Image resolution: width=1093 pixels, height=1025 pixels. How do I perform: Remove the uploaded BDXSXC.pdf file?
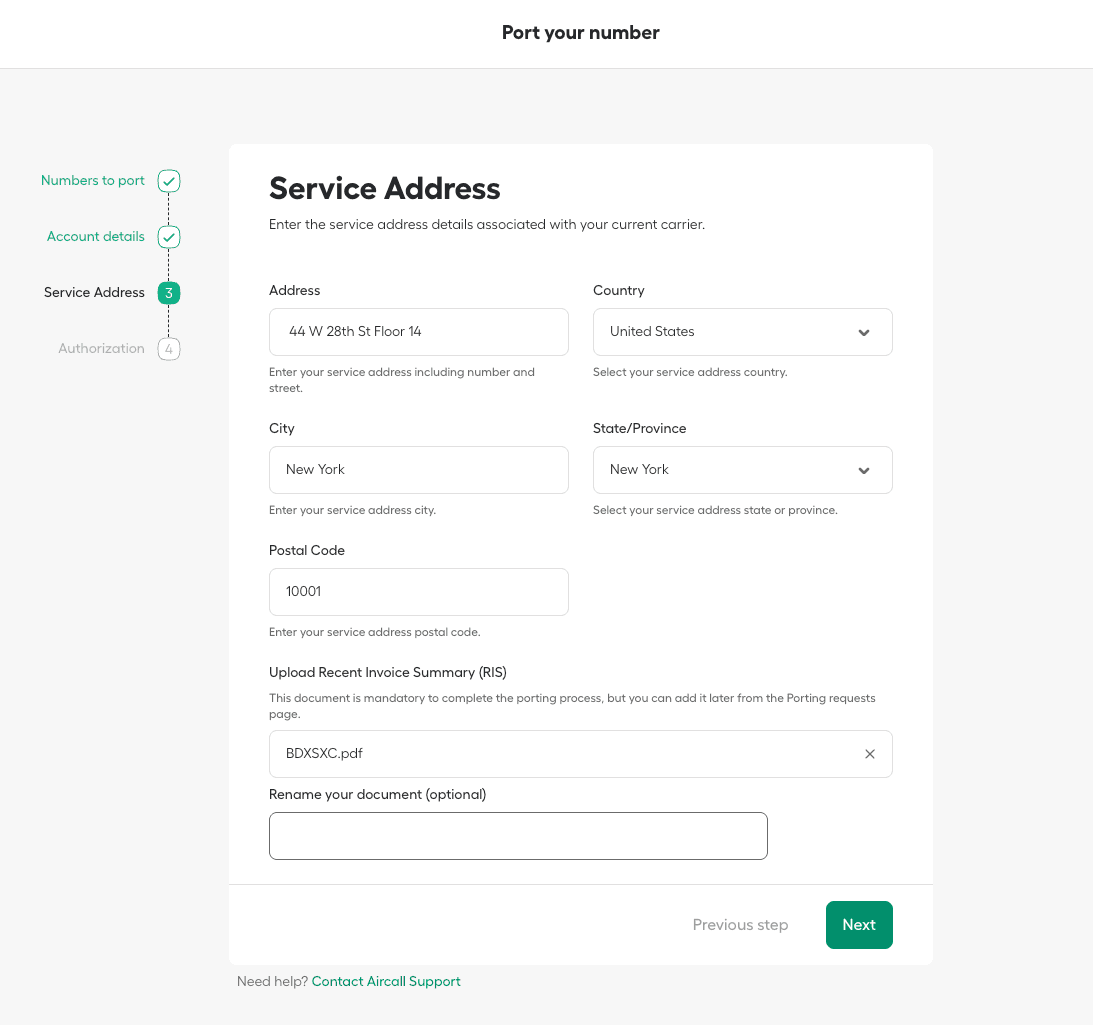869,754
